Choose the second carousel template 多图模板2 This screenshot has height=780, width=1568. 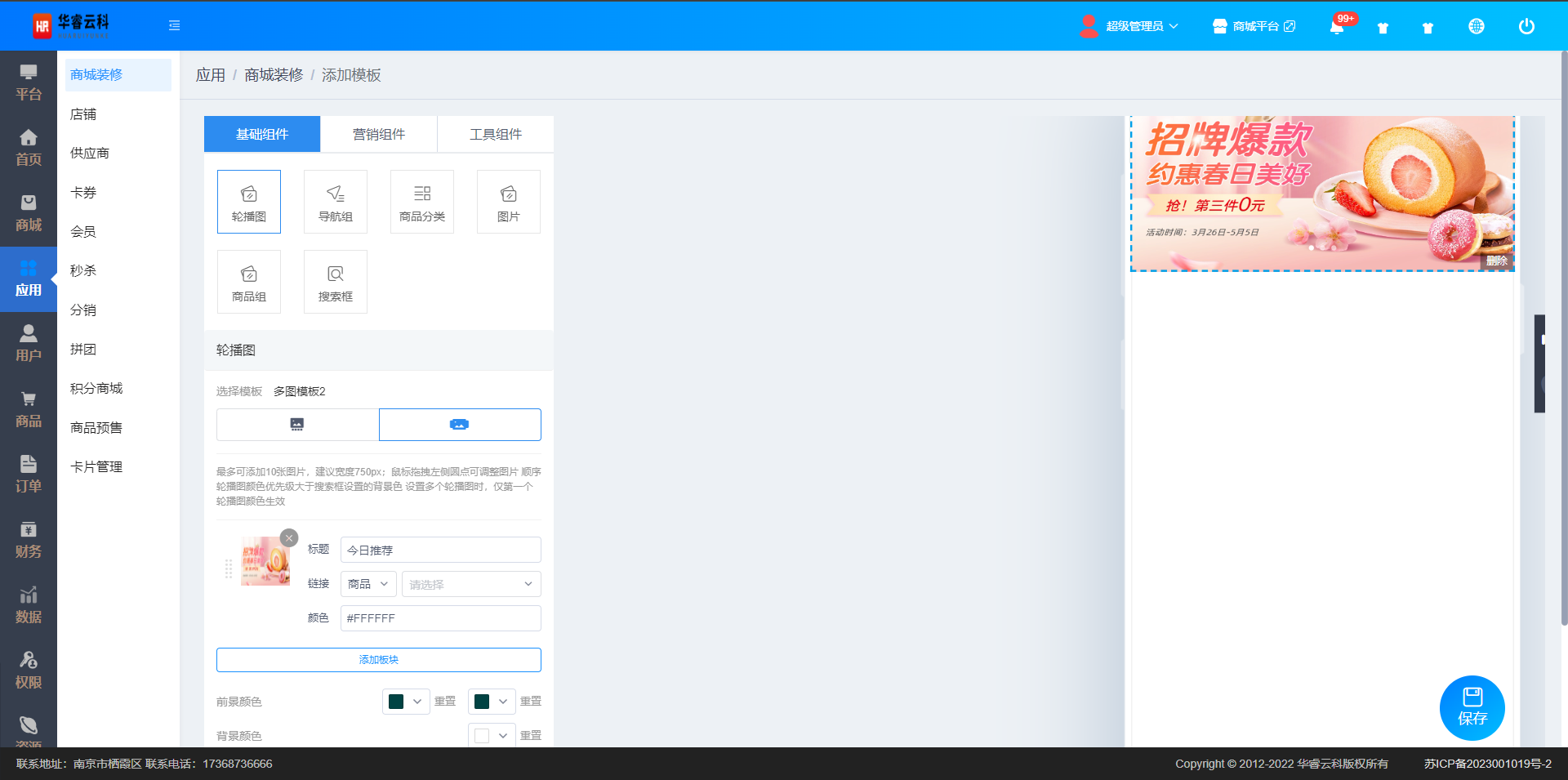(460, 425)
